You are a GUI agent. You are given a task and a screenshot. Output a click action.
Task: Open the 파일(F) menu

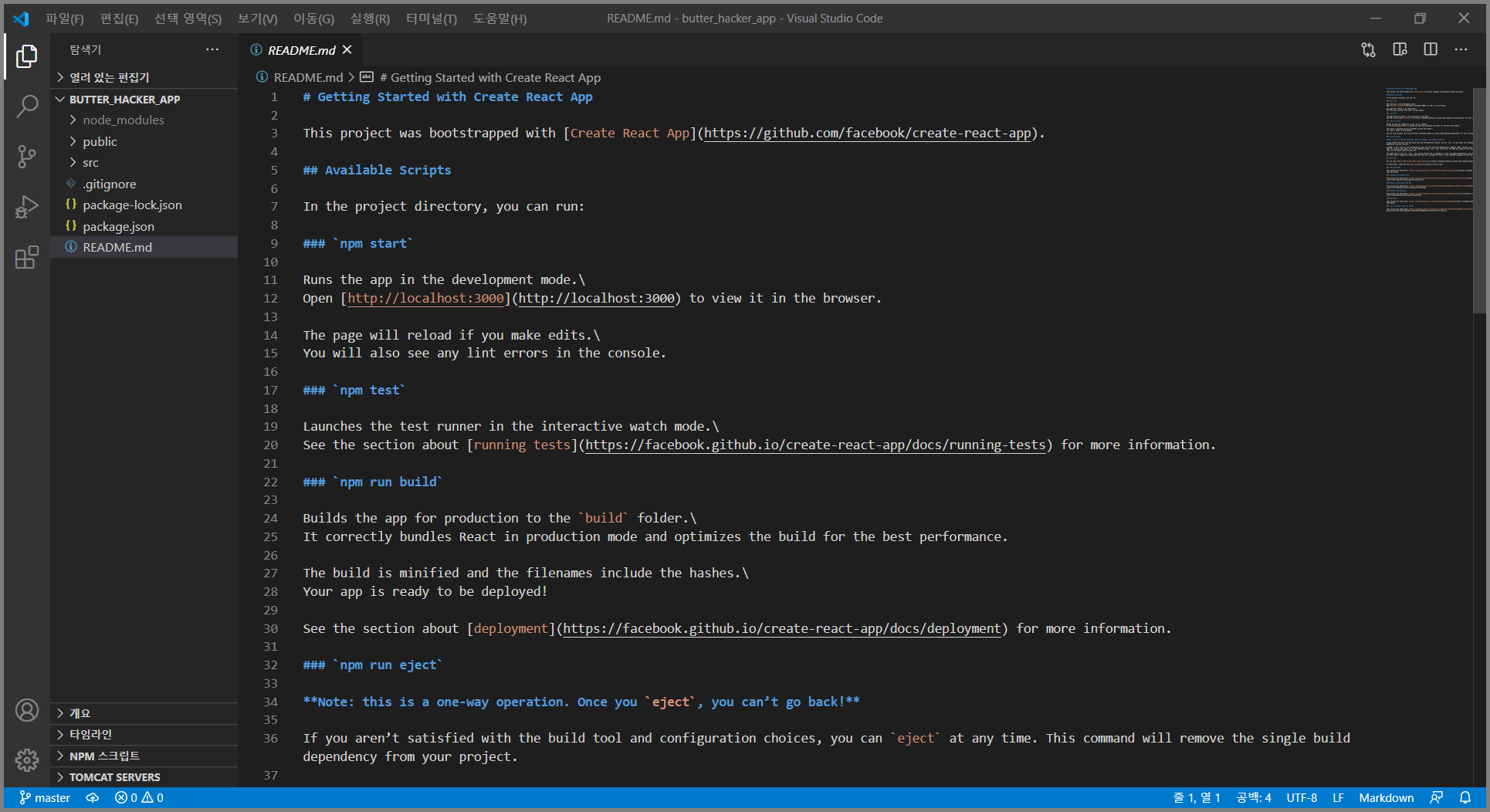click(x=64, y=19)
